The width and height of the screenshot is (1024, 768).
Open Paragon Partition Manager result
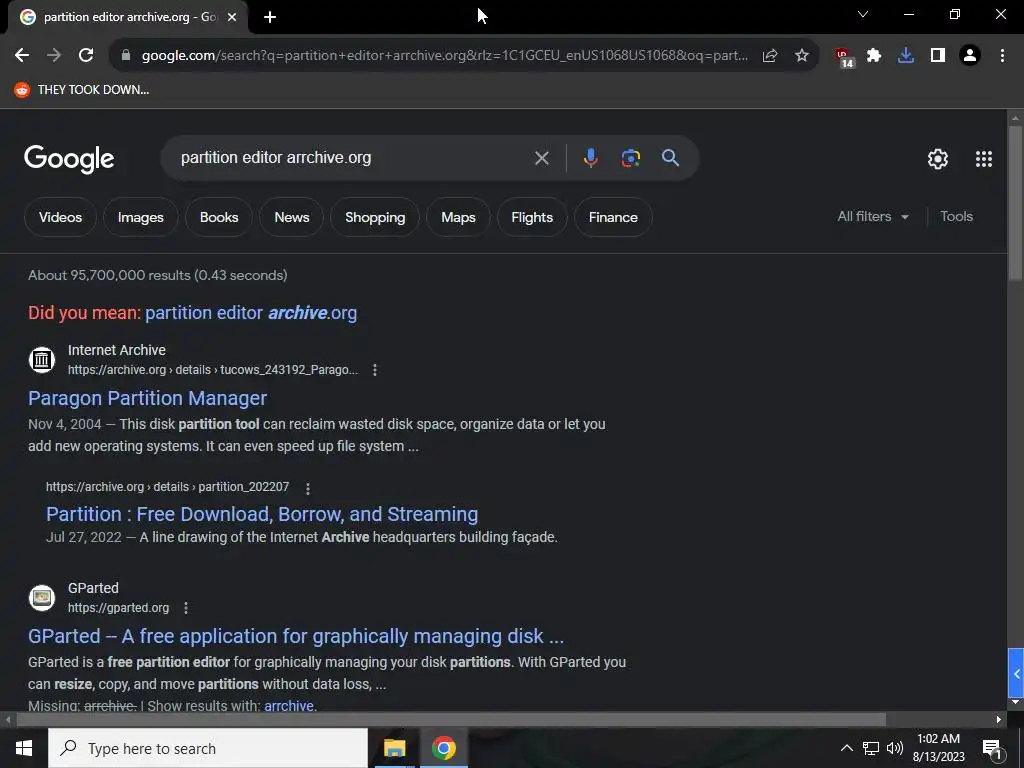148,398
